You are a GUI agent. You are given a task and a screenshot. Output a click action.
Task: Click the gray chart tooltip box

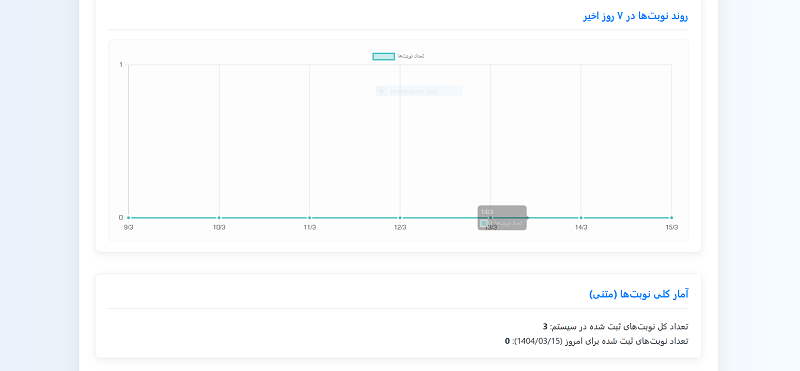502,218
